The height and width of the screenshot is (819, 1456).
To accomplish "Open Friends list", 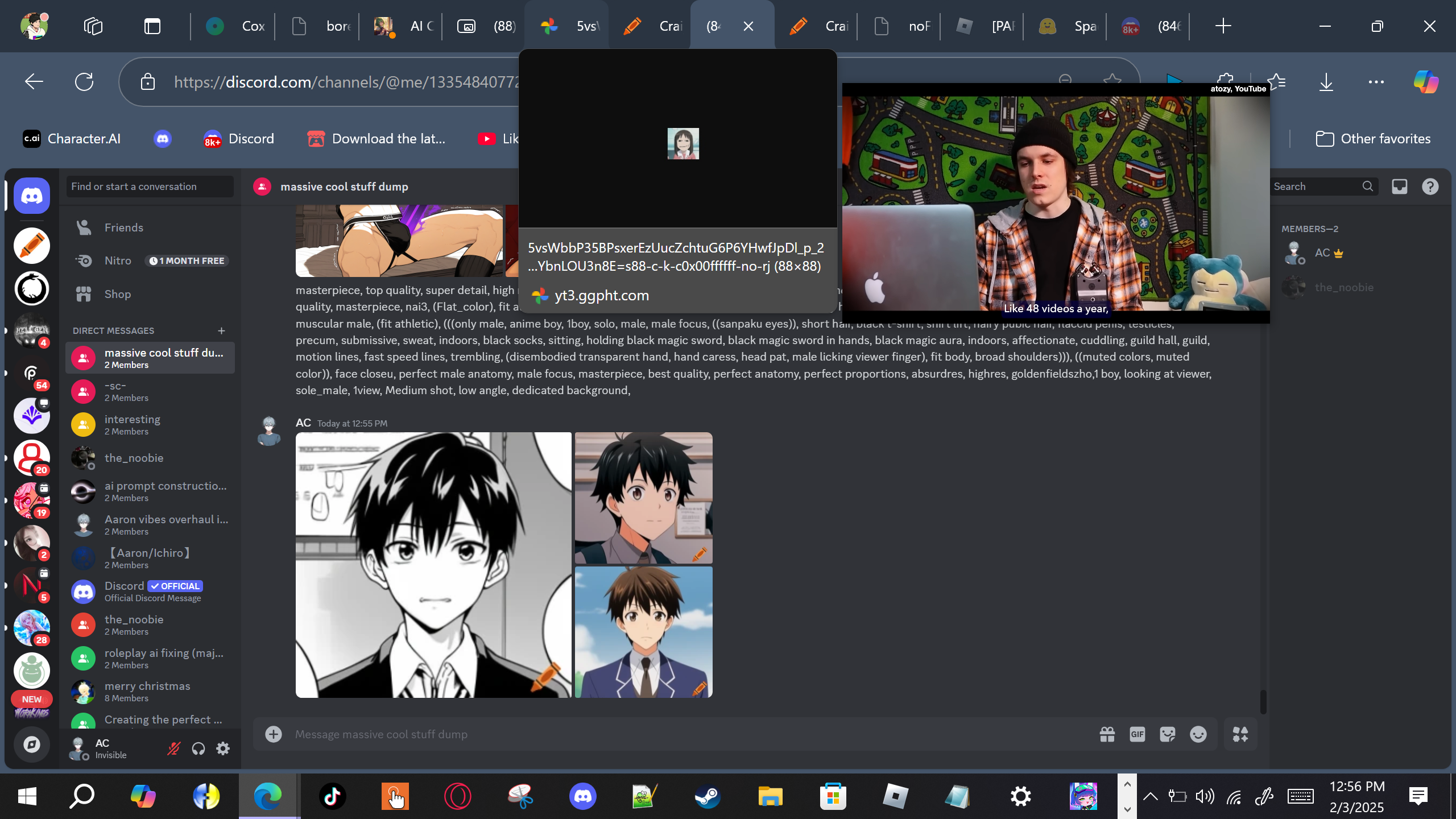I will [x=150, y=227].
